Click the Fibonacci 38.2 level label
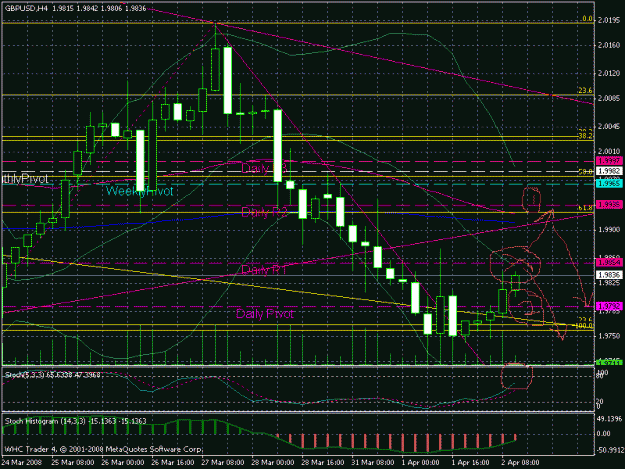This screenshot has width=625, height=469. [x=585, y=136]
